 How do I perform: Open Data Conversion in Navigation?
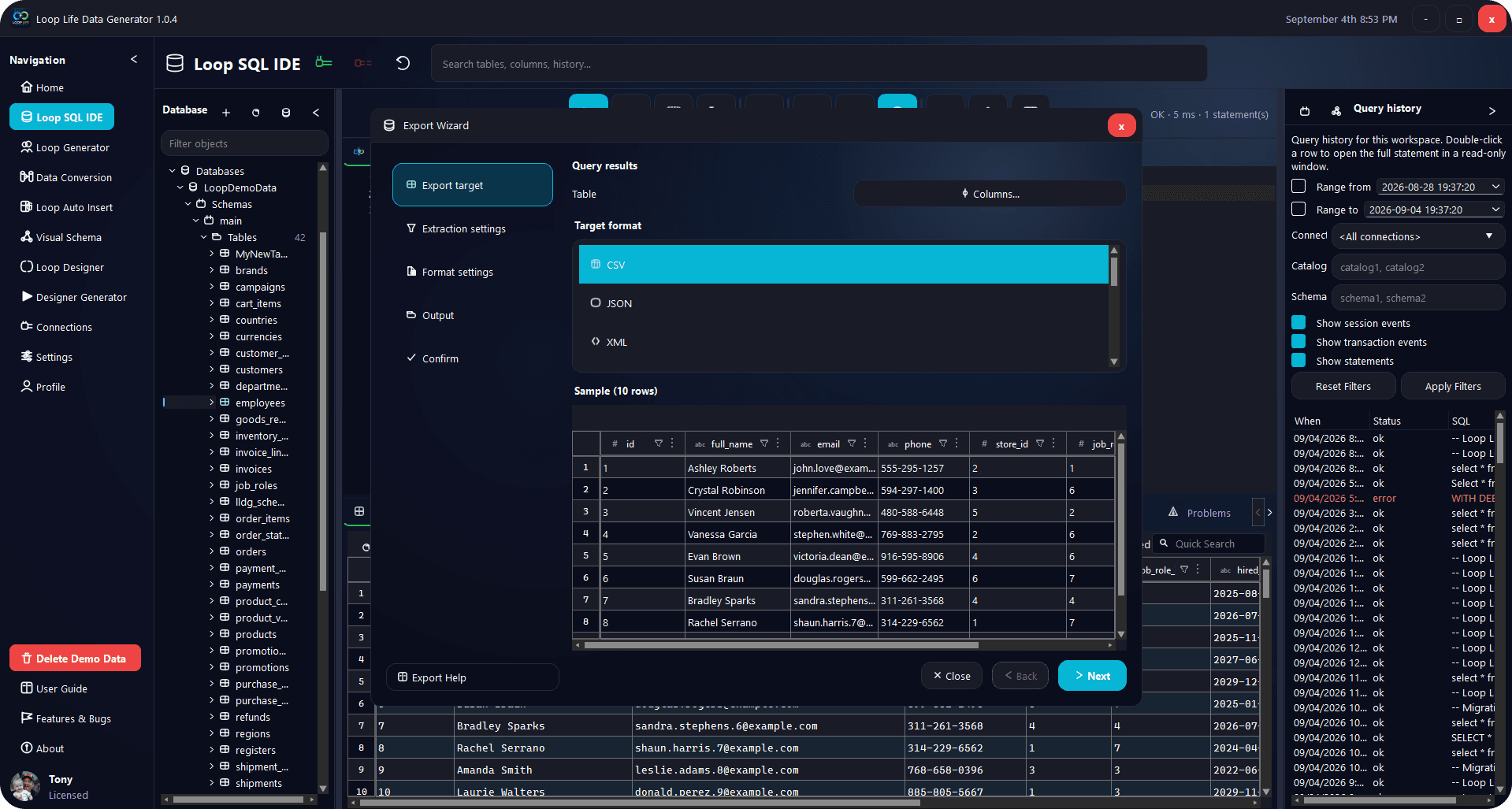(x=66, y=177)
